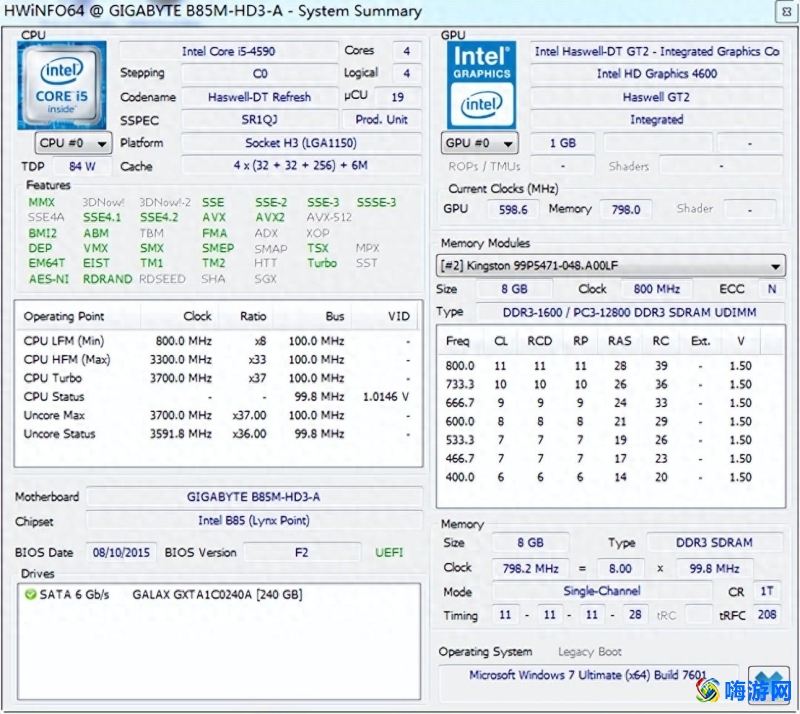Click the Haswell GT2 GPU codename field
The height and width of the screenshot is (714, 800).
click(657, 97)
